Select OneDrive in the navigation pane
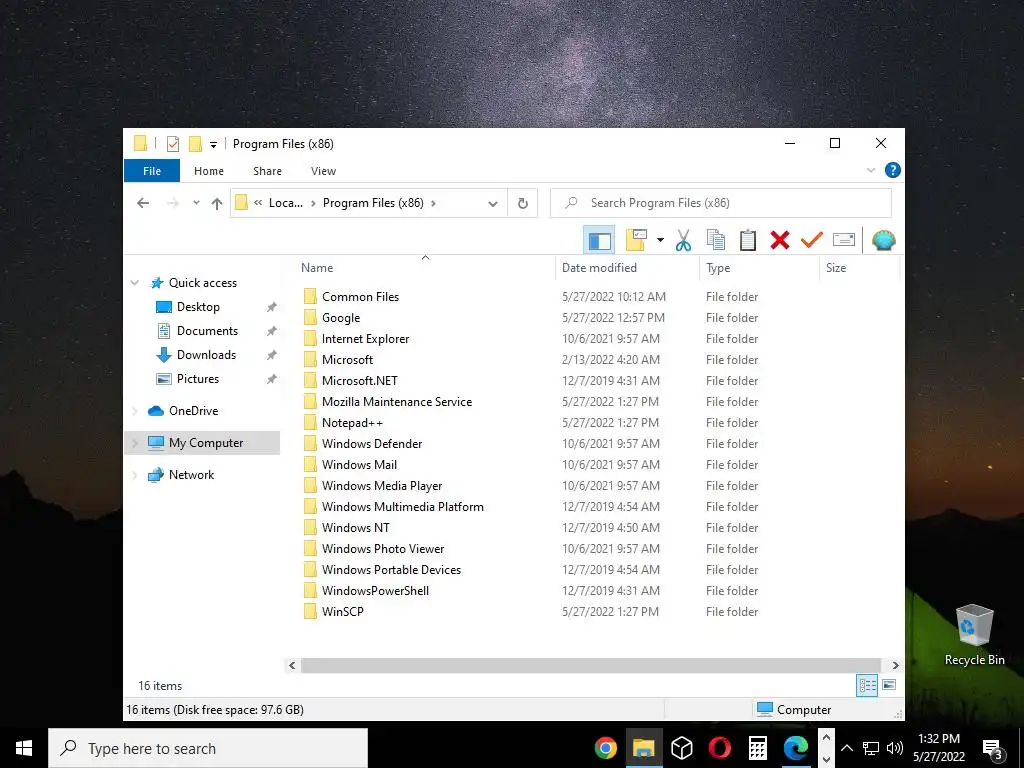Screen dimensions: 1024x768 193,411
